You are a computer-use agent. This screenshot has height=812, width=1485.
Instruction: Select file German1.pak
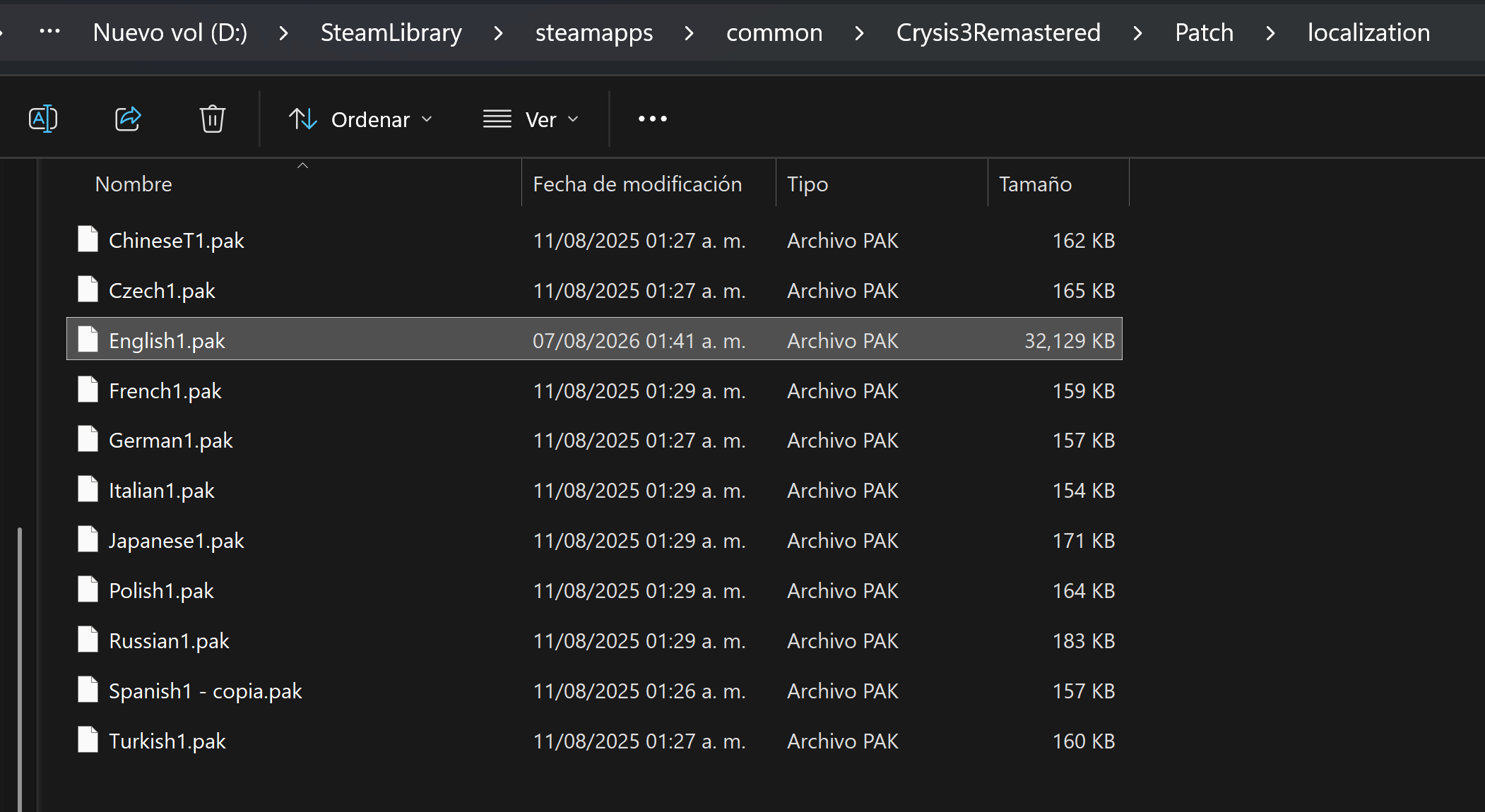coord(594,441)
